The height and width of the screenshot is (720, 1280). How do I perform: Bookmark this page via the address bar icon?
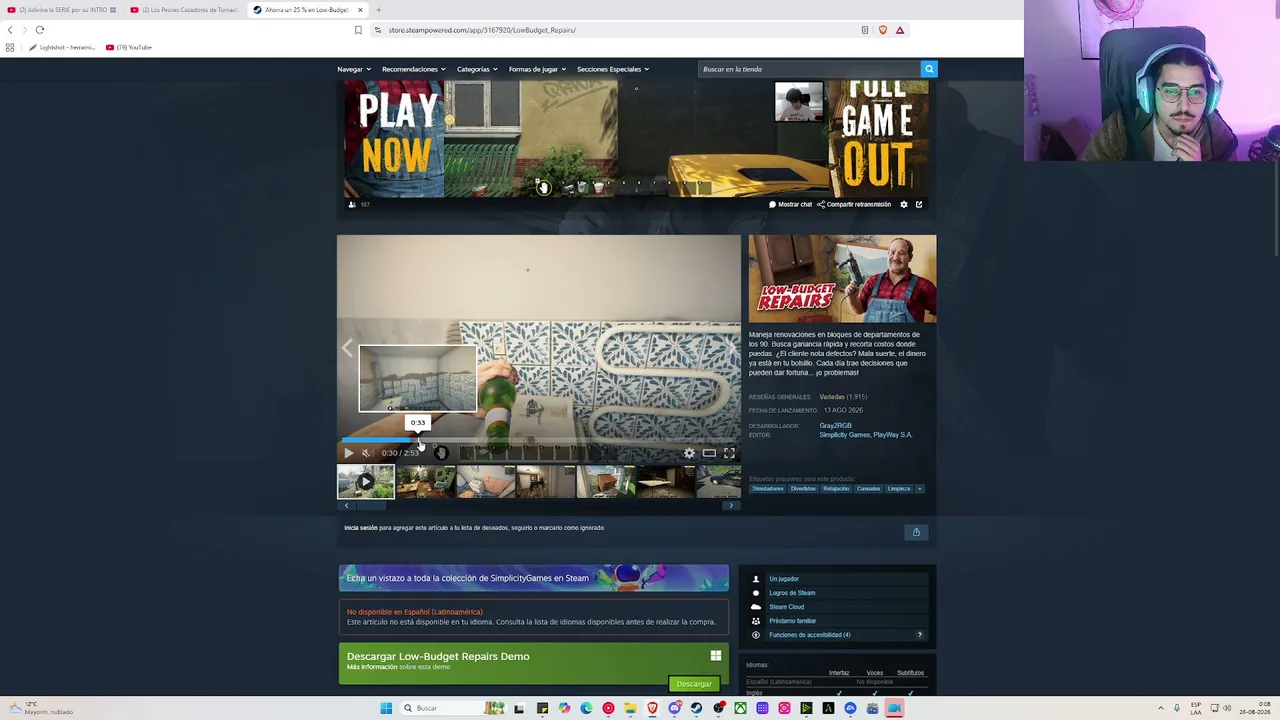(x=358, y=30)
